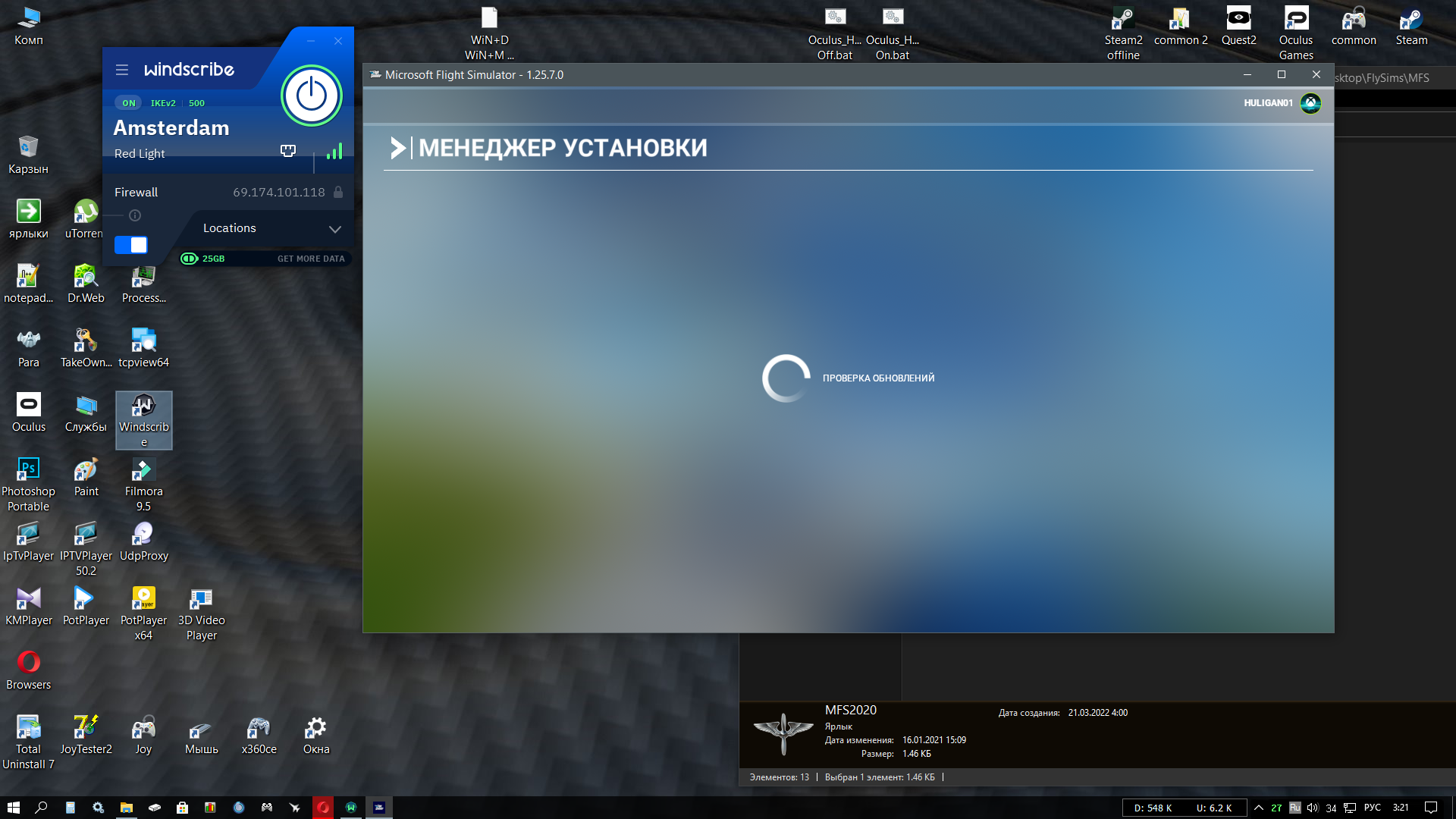Toggle the Windscribe Firewall switch
Image resolution: width=1456 pixels, height=819 pixels.
click(x=131, y=245)
